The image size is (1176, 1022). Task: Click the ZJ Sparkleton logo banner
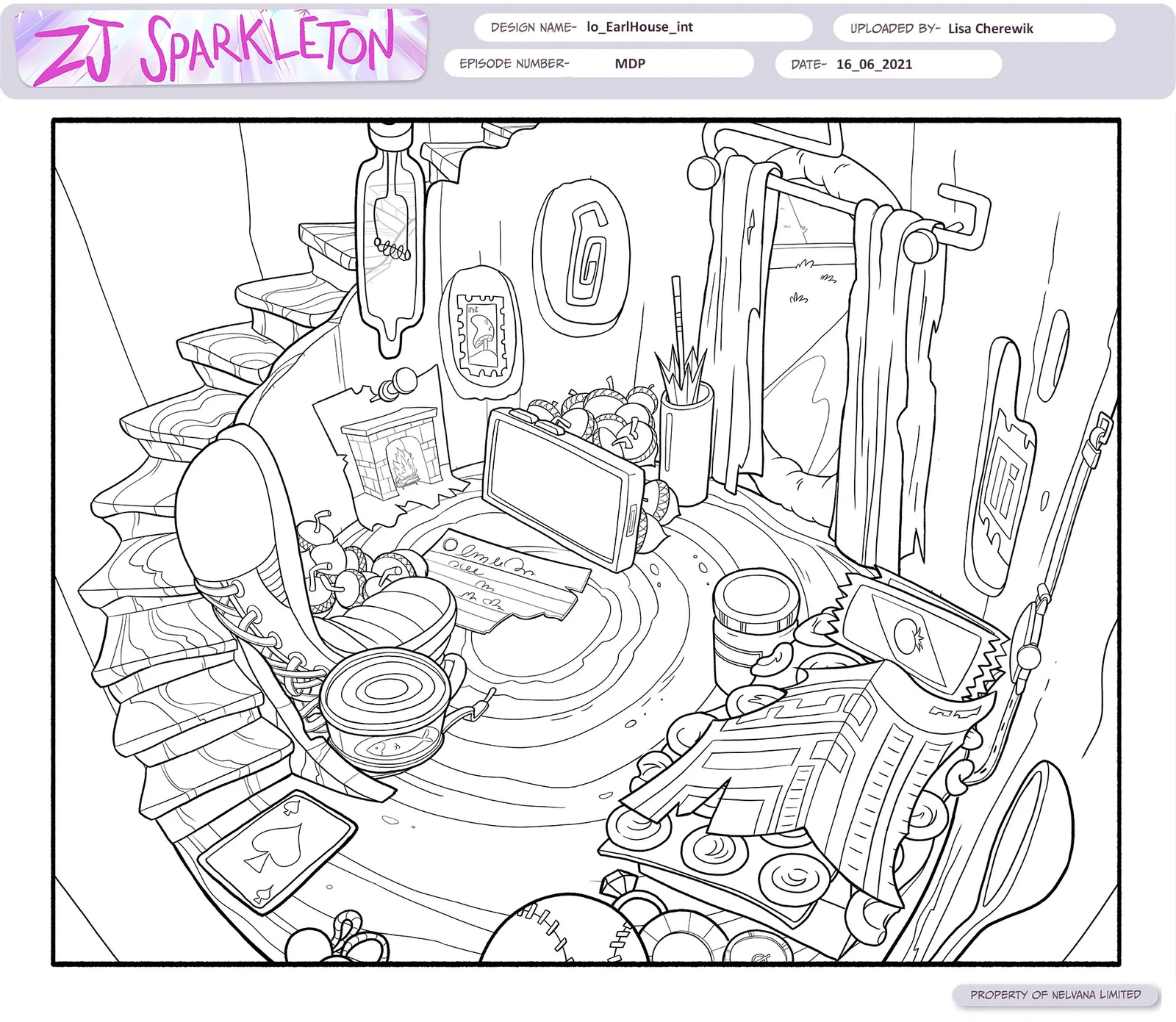221,47
